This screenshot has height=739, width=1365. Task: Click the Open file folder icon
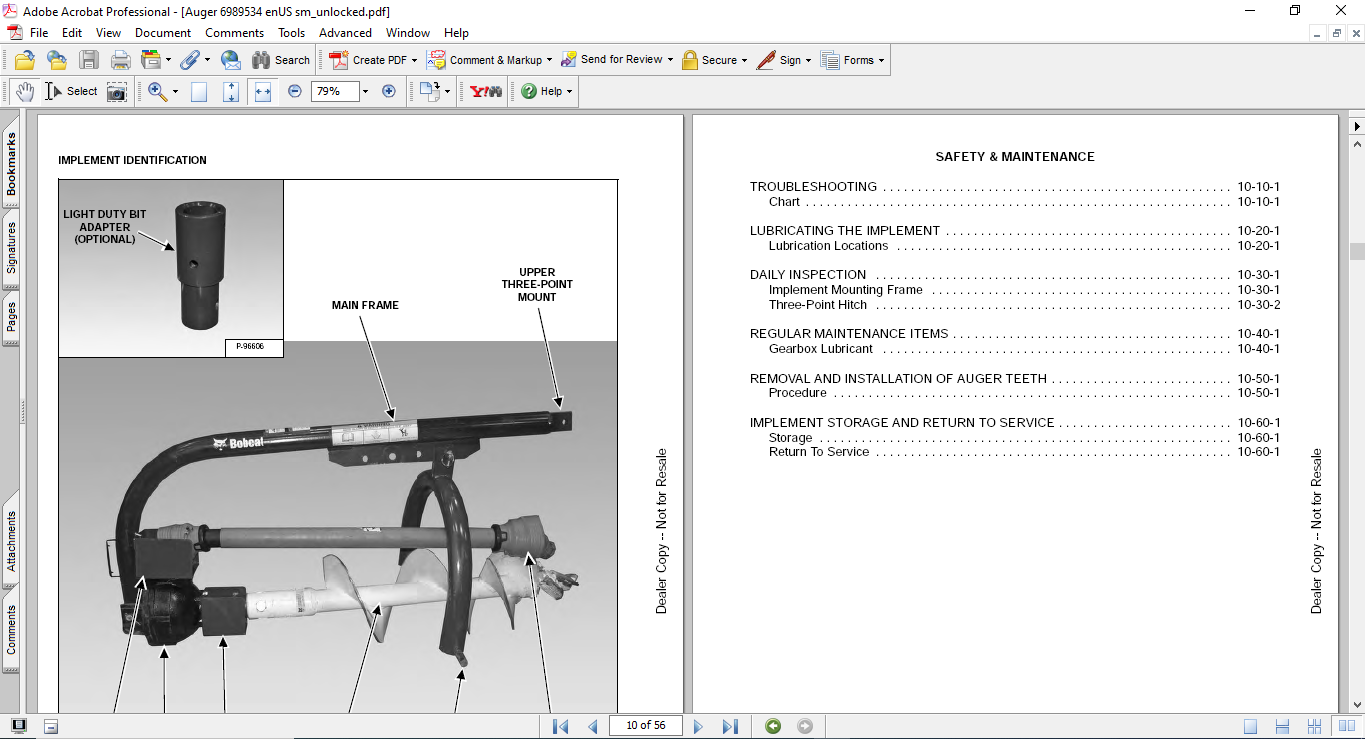tap(24, 60)
